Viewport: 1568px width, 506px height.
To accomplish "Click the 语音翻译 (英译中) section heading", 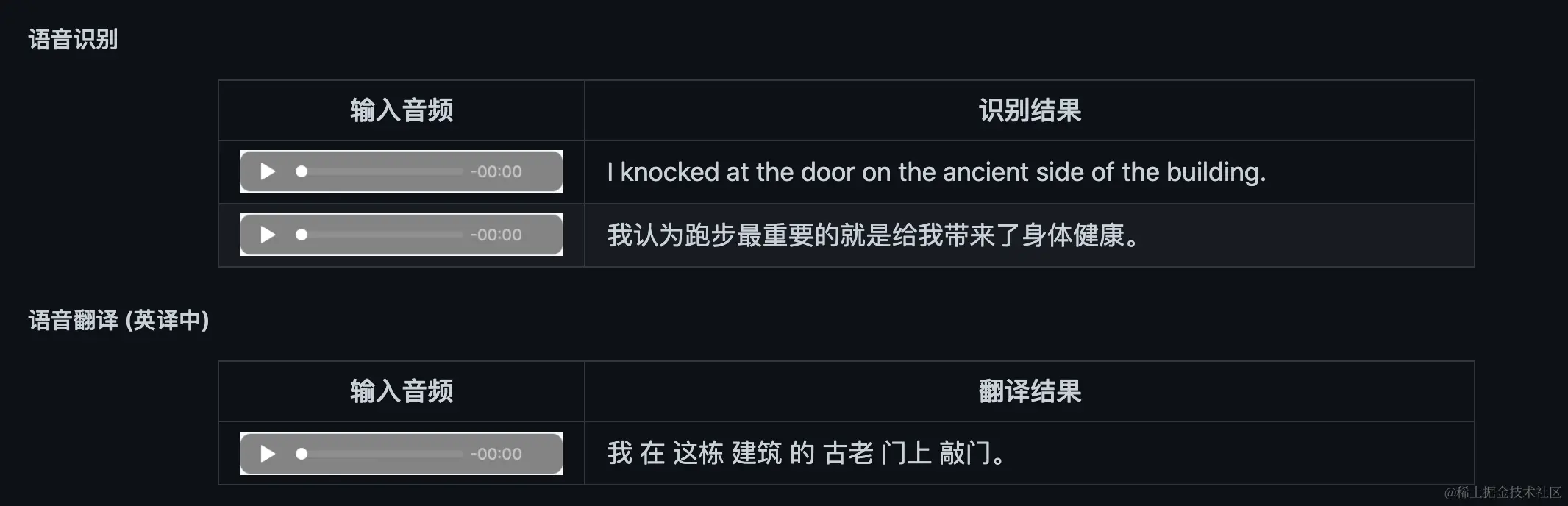I will [118, 320].
